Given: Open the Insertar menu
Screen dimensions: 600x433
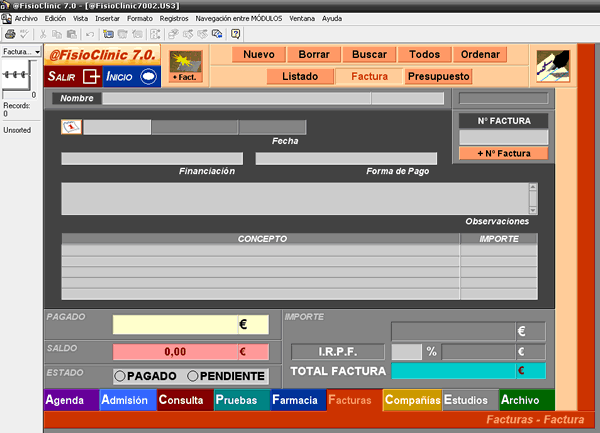Looking at the screenshot, I should click(x=107, y=18).
